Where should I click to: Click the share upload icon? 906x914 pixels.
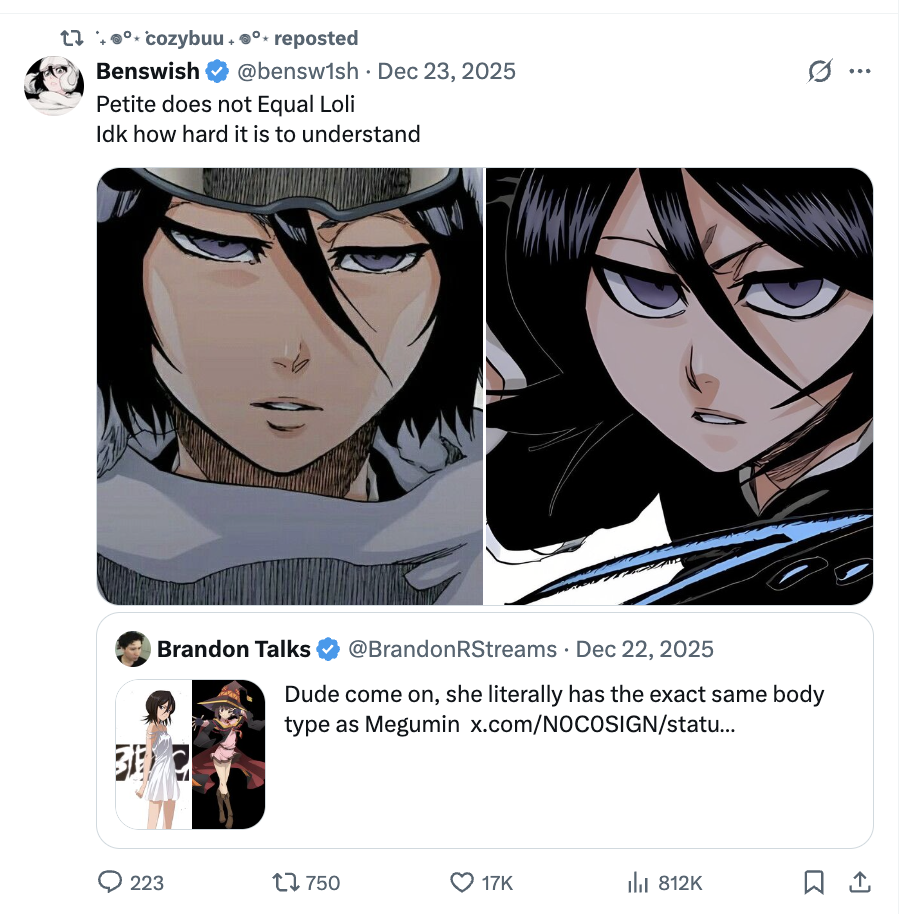pos(859,882)
